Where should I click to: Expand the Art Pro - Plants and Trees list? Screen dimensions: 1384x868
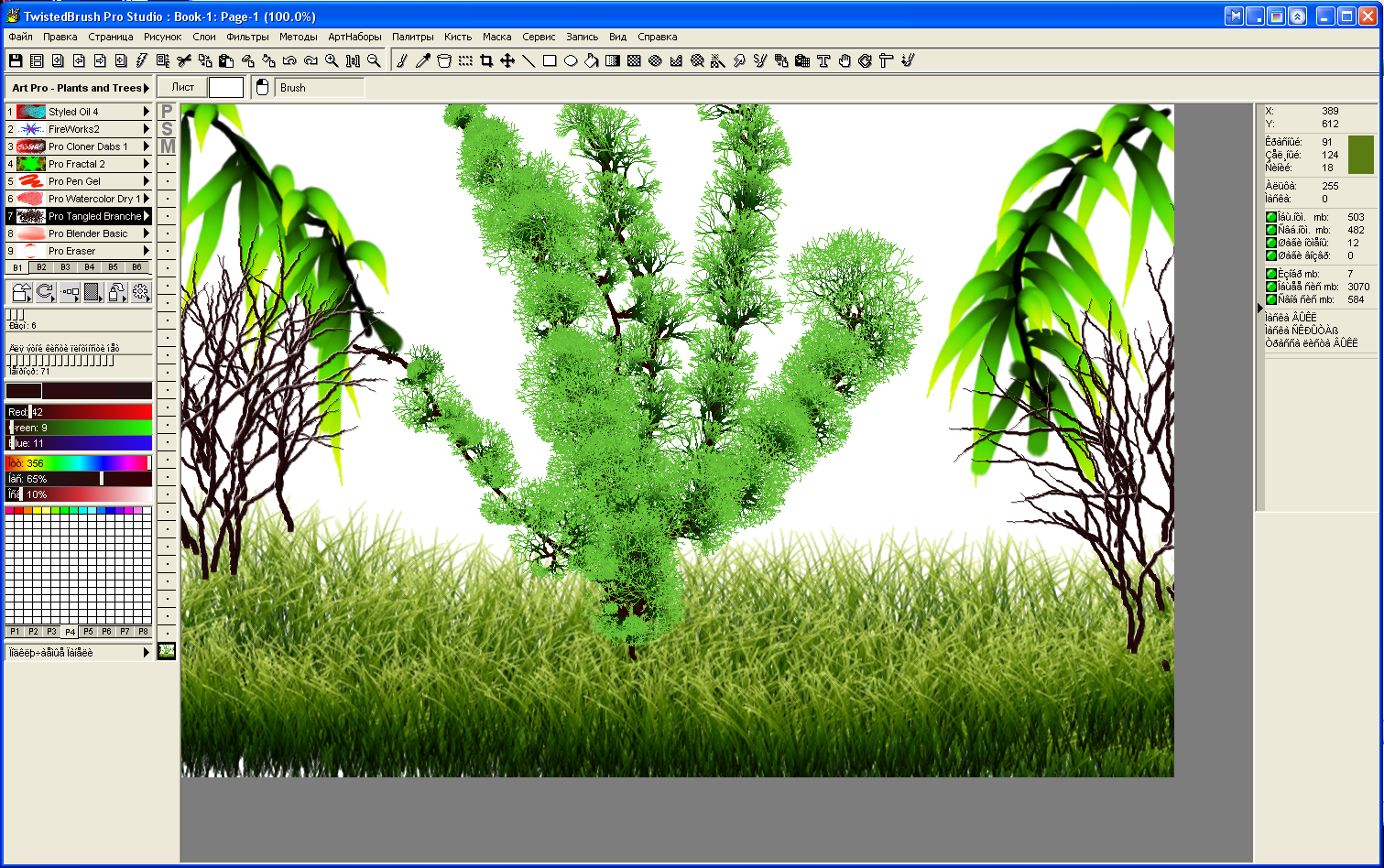(147, 88)
